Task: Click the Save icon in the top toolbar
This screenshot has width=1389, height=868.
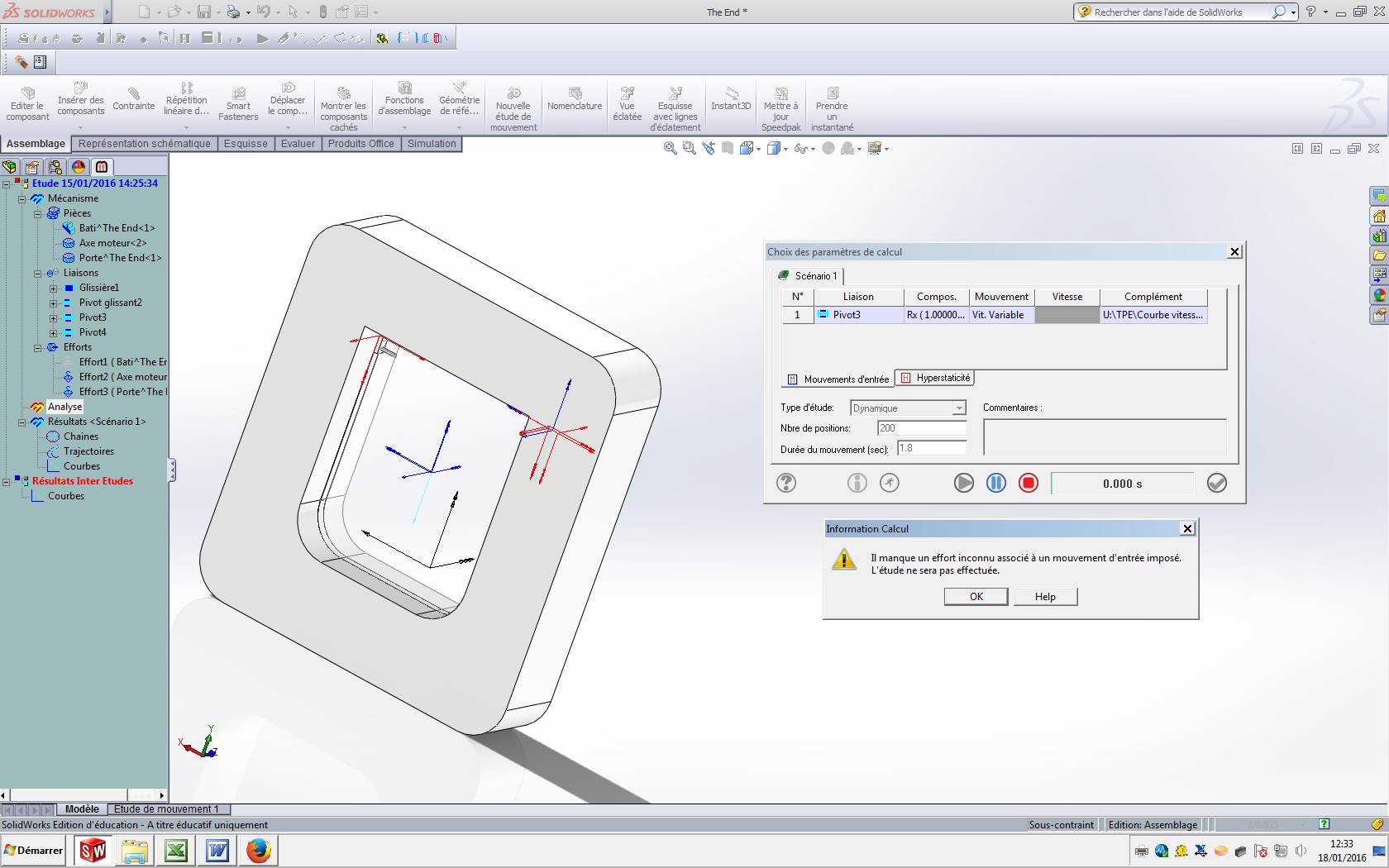Action: pos(205,12)
